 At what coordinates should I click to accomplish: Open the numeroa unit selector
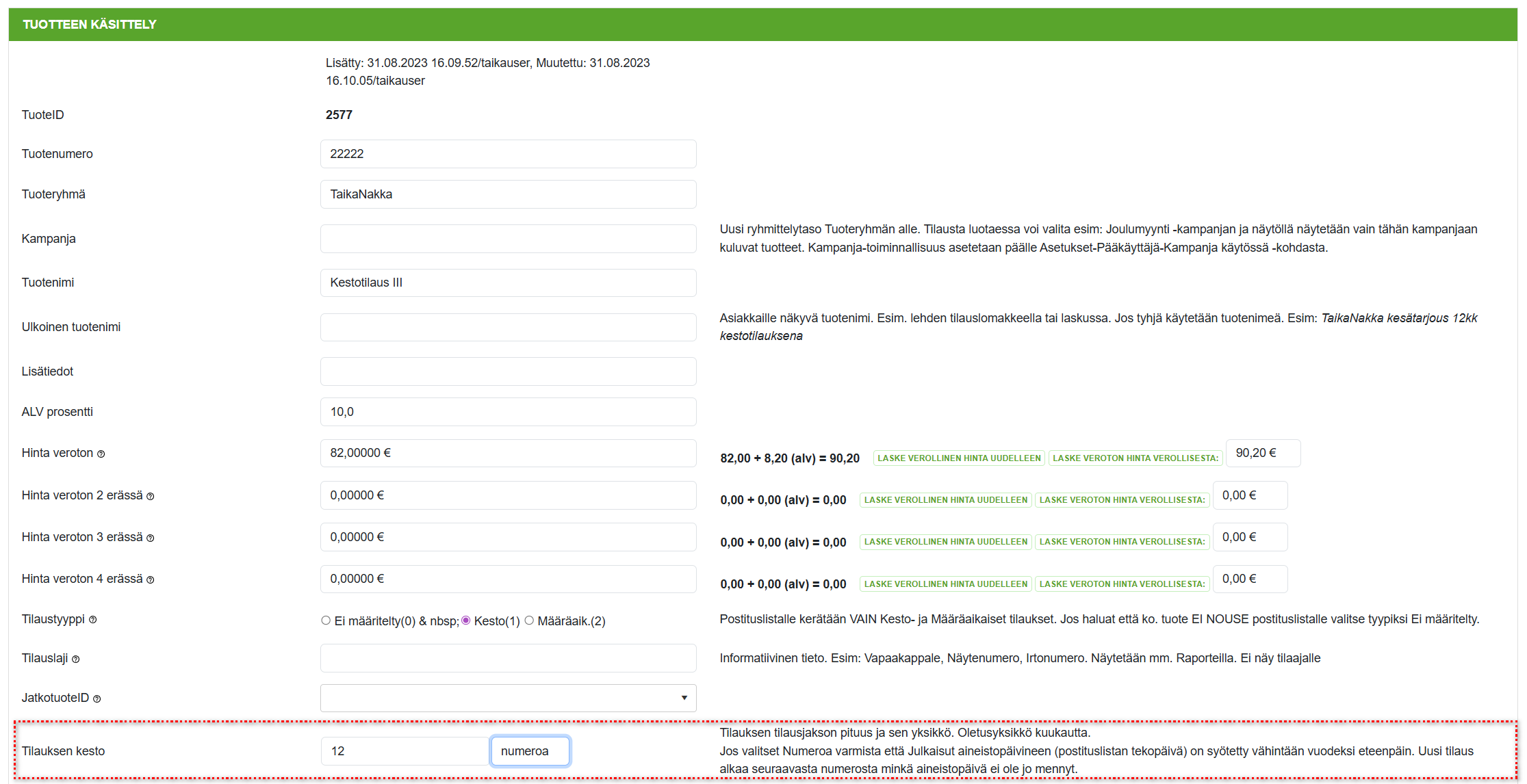click(x=530, y=751)
